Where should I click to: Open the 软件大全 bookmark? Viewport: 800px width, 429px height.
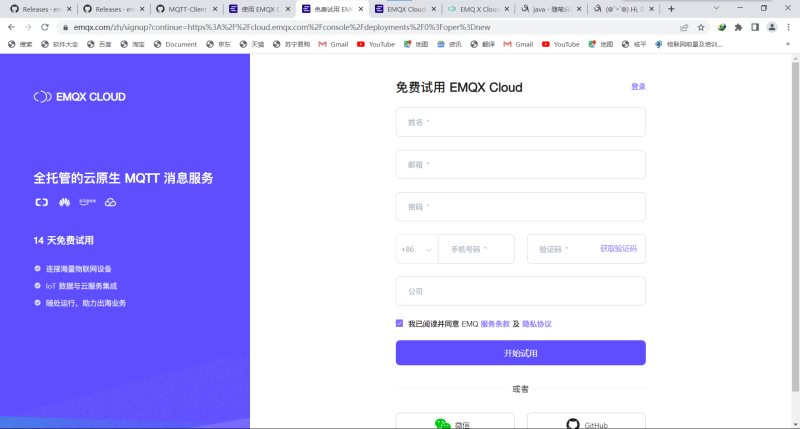click(60, 44)
